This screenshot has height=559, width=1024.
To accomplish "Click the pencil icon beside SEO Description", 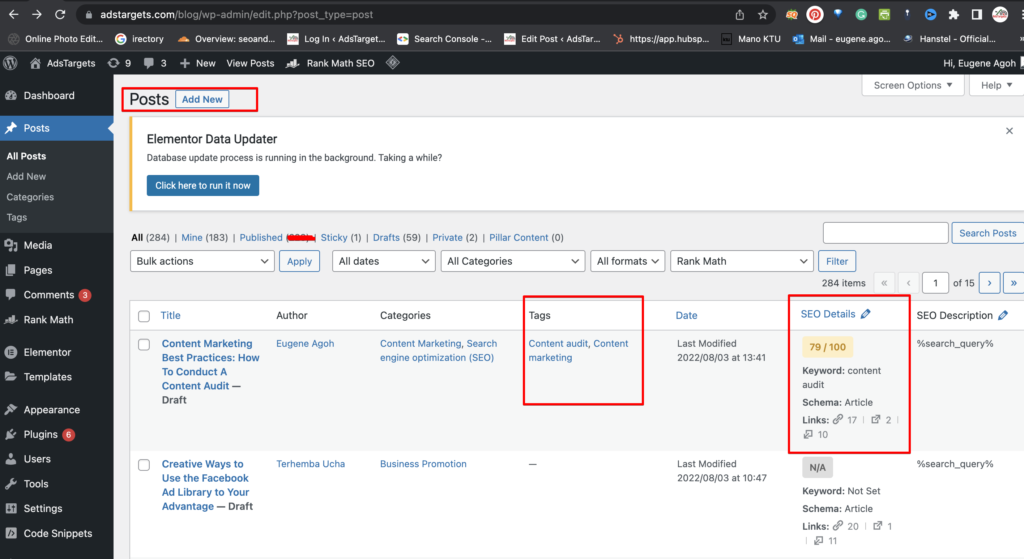I will pyautogui.click(x=1003, y=315).
